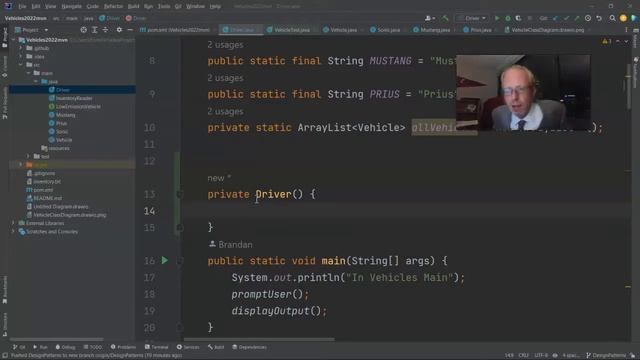Open Terminal tool window
640x360 pixels.
[156, 347]
